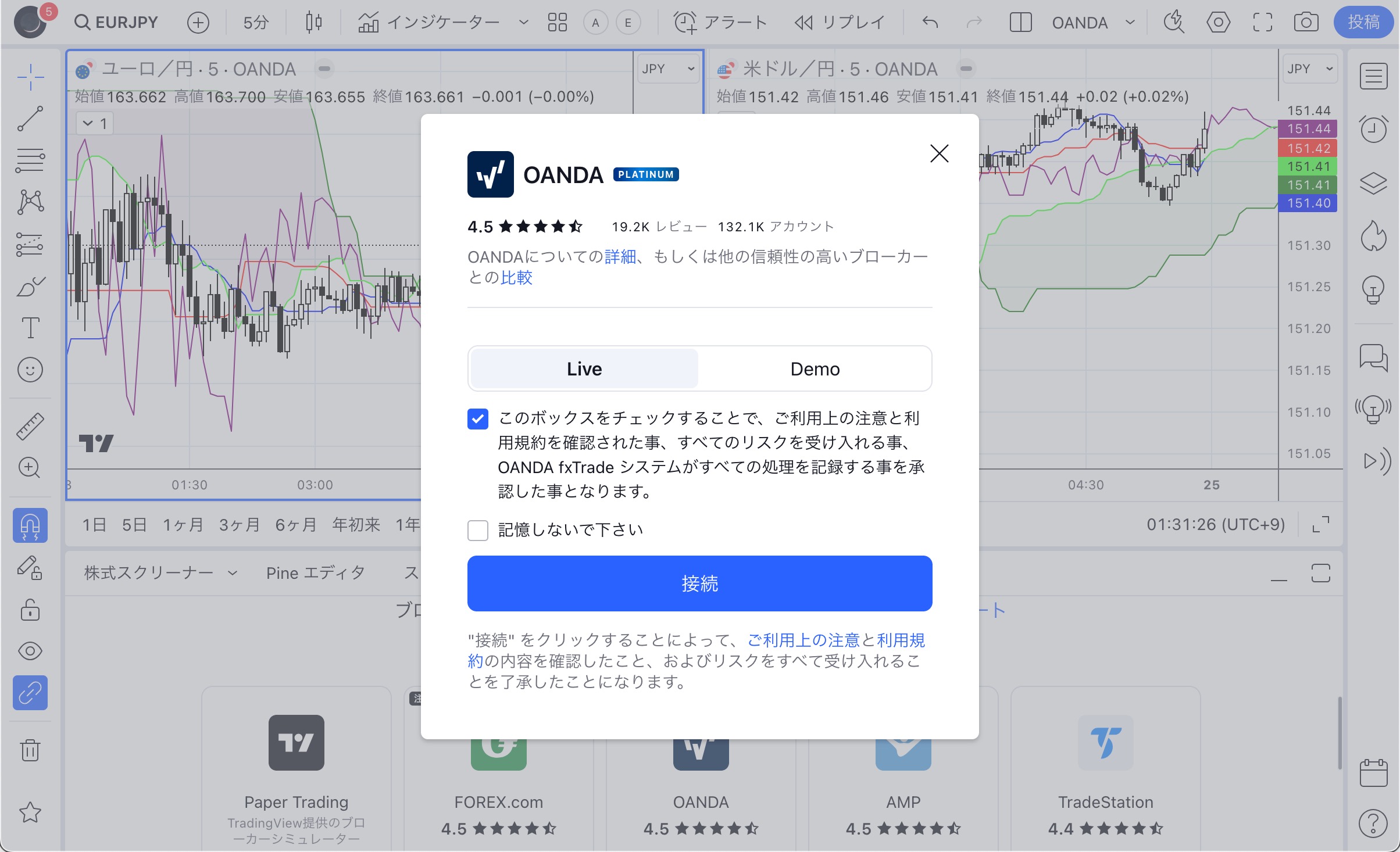
Task: Select the 1日 date range
Action: click(x=94, y=525)
